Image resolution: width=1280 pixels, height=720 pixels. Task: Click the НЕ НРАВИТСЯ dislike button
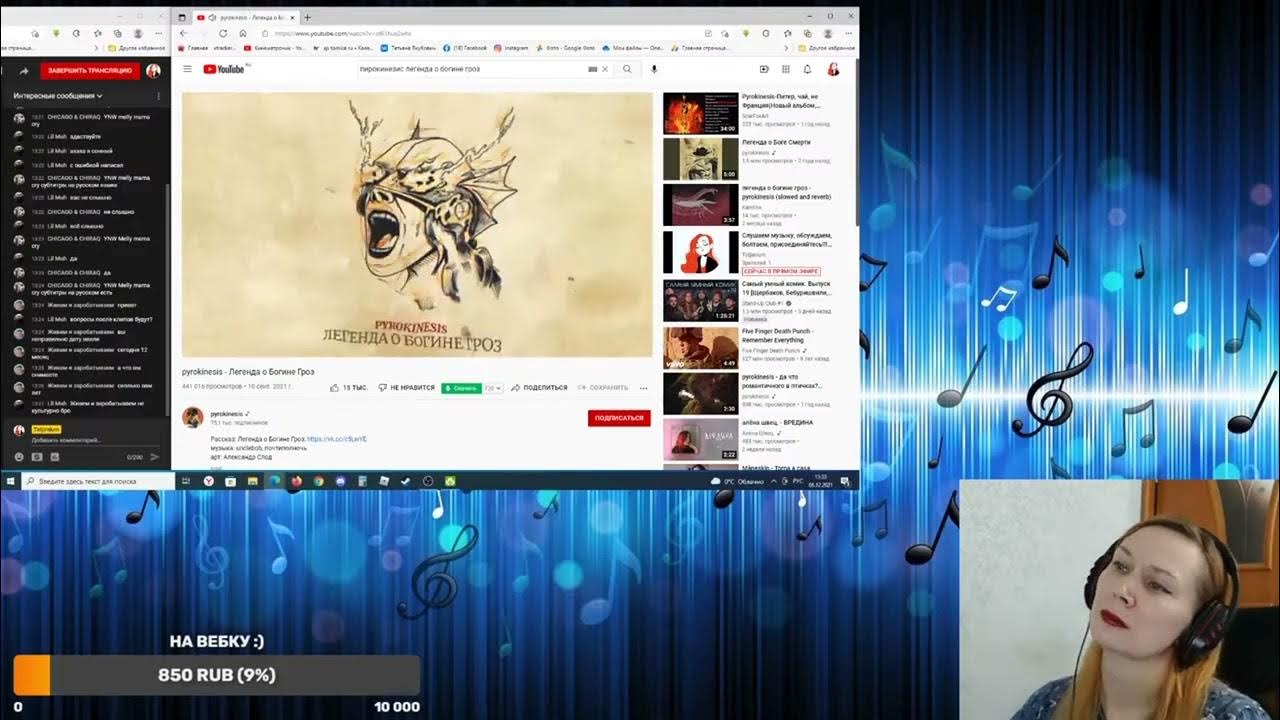(x=407, y=387)
